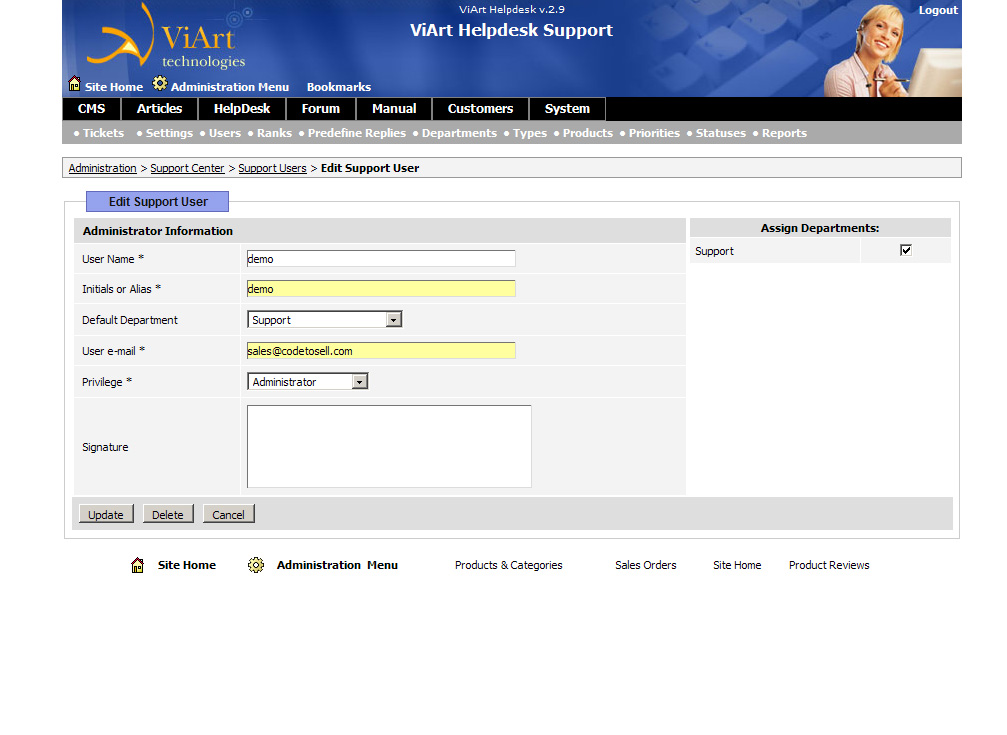This screenshot has width=1007, height=735.
Task: Open the Types submenu item
Action: 530,133
